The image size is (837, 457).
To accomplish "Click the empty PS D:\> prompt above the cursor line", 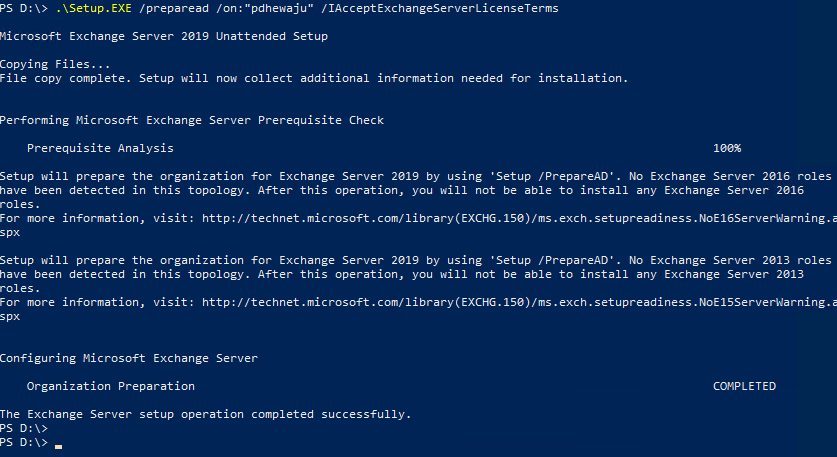I will (x=24, y=428).
